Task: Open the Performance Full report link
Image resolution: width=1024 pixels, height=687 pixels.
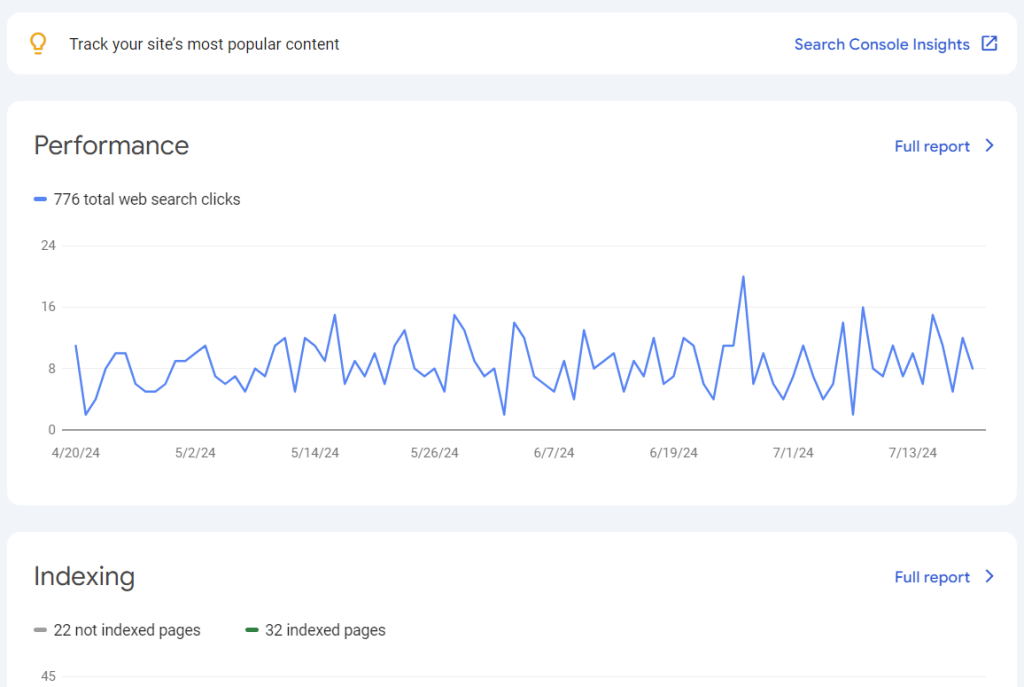Action: coord(931,146)
